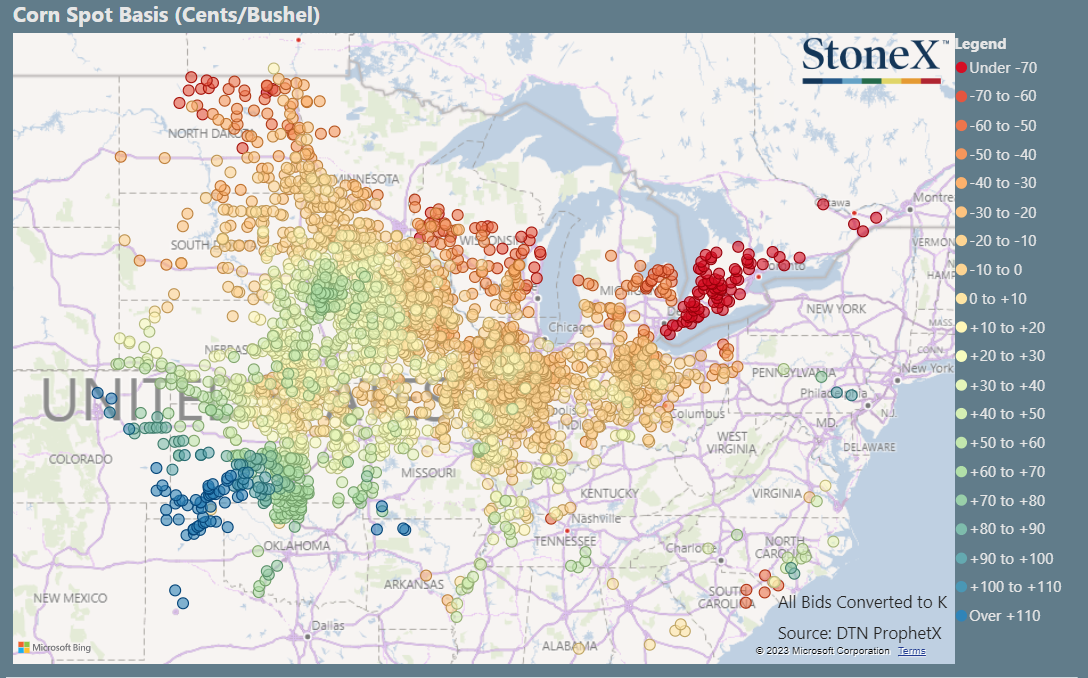Click the Corn Spot Basis chart title
This screenshot has width=1088, height=678.
coord(167,15)
